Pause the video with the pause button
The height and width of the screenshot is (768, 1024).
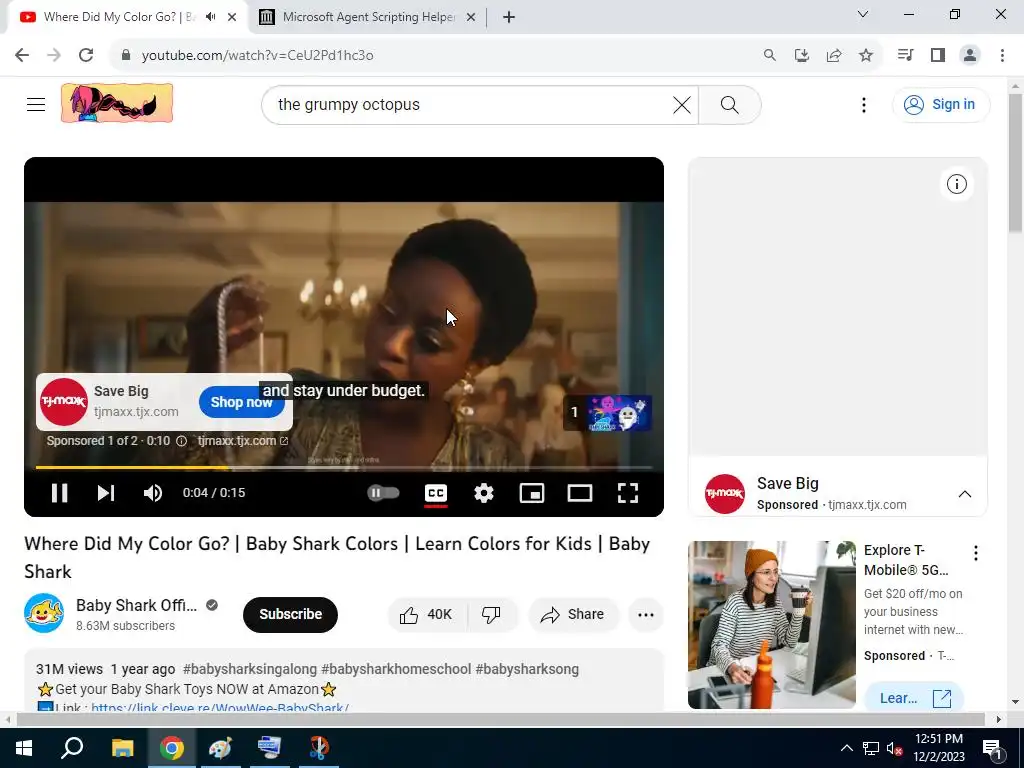tap(59, 493)
